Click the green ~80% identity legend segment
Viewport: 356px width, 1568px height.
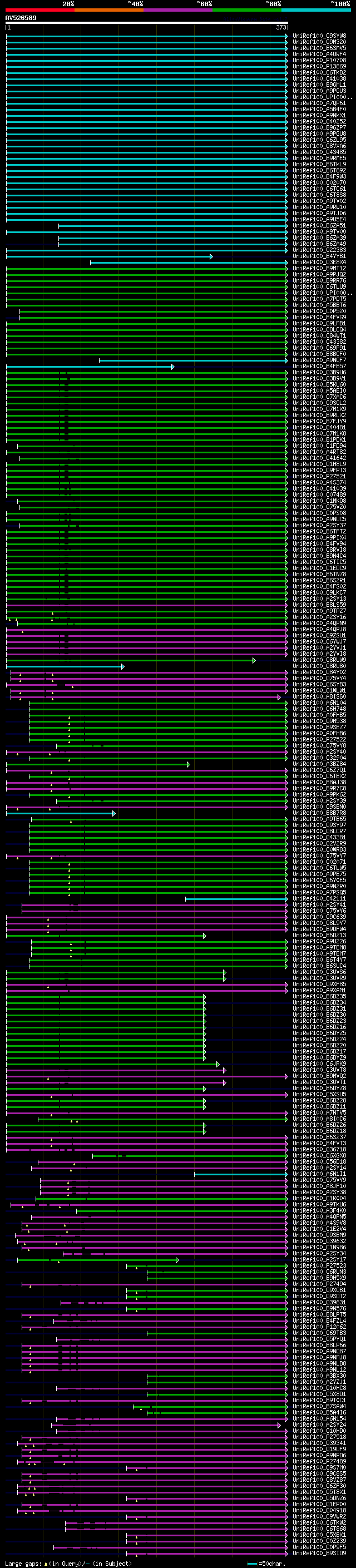click(246, 10)
